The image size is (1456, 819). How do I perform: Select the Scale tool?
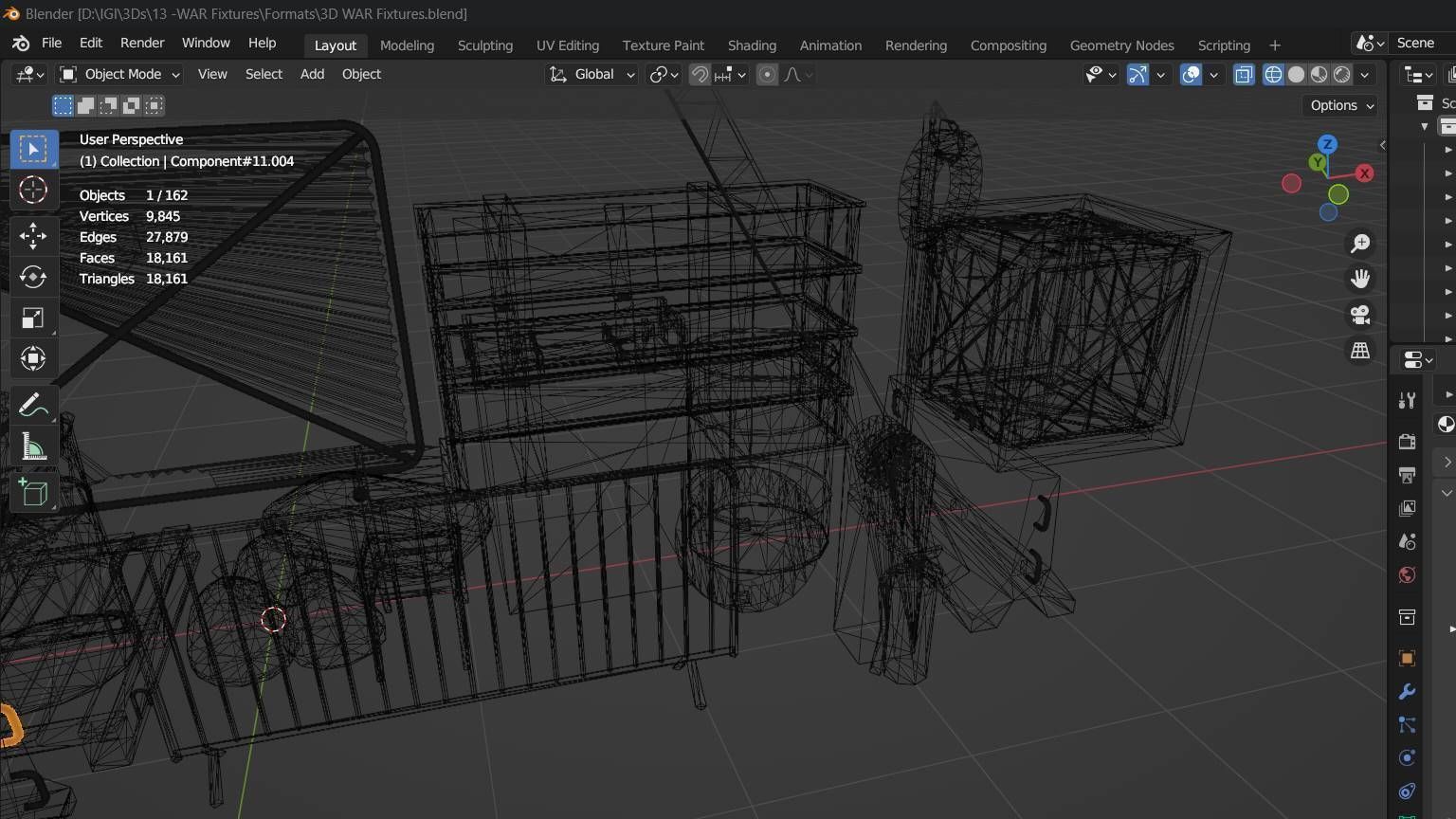click(33, 317)
